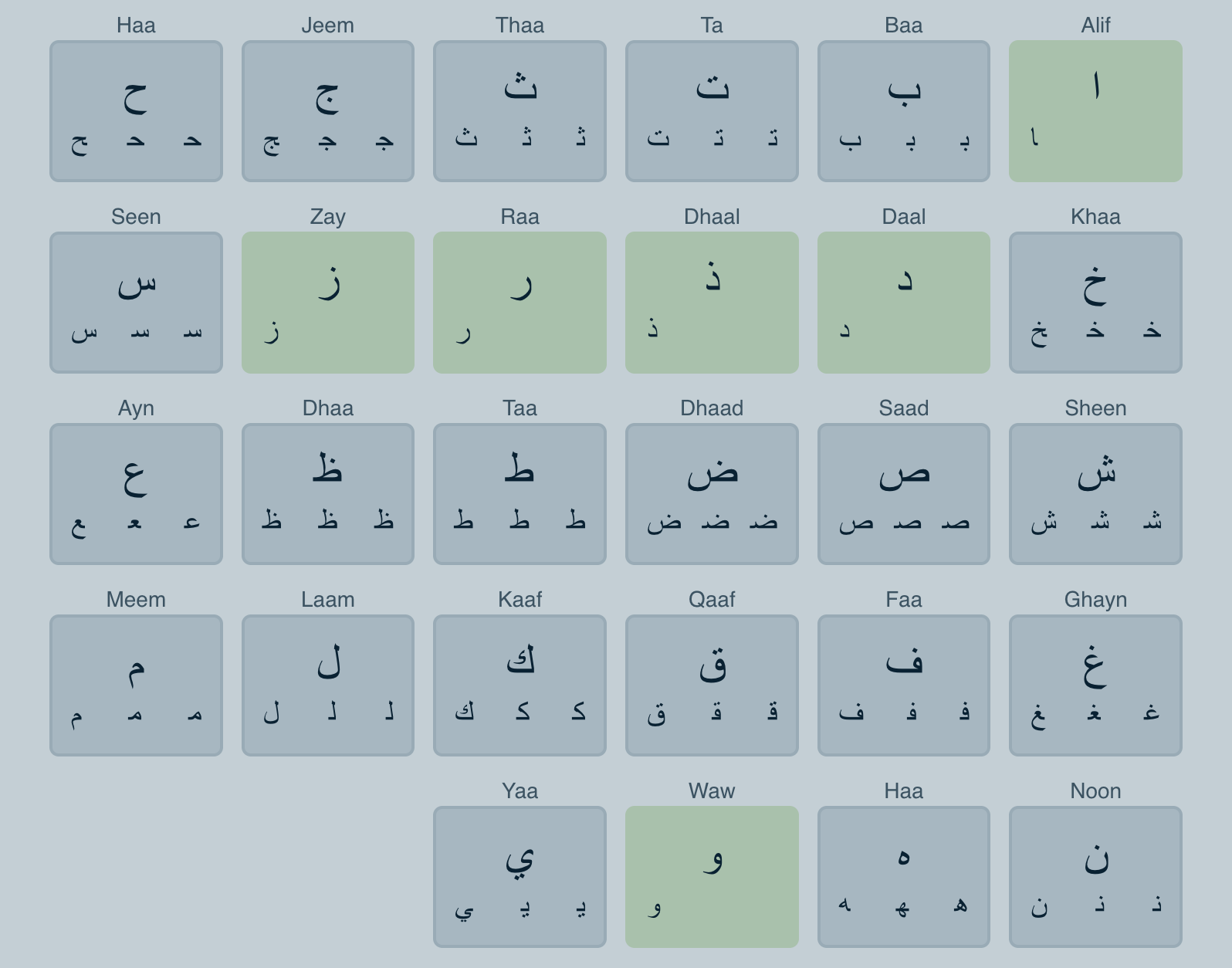Select the Dhaad letter card

pos(711,494)
